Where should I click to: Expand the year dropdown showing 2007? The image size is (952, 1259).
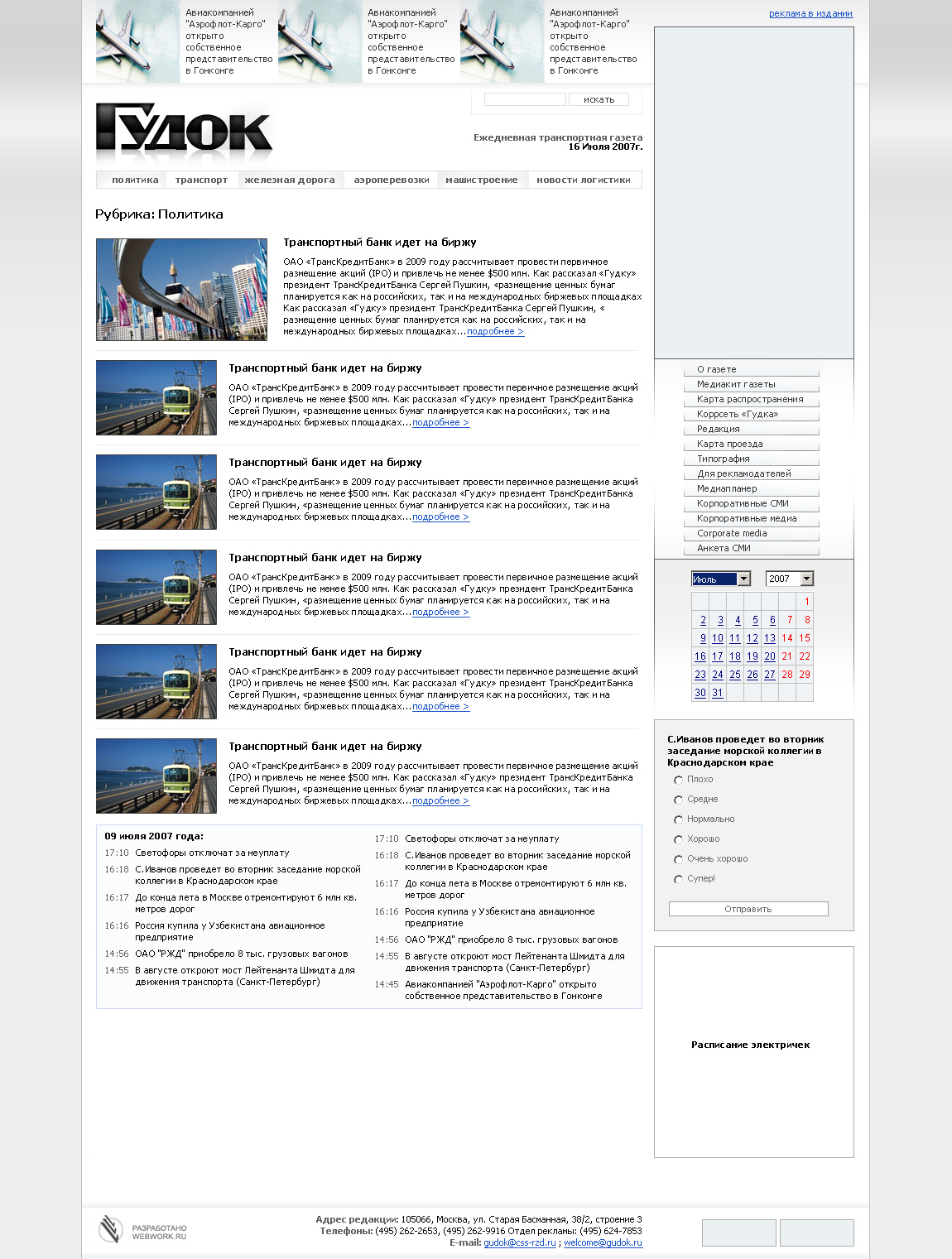789,579
